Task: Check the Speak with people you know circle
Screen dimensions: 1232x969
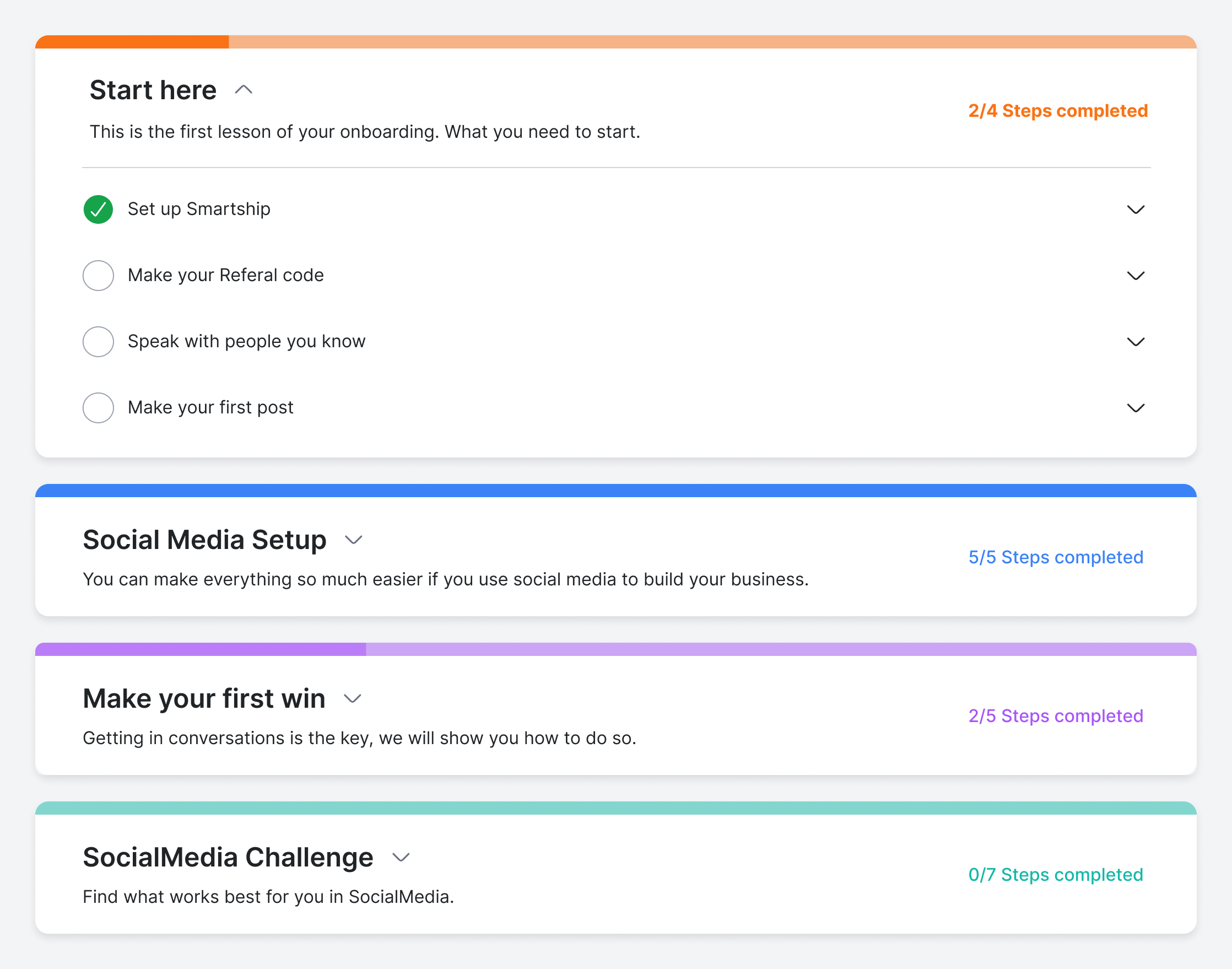Action: tap(98, 342)
